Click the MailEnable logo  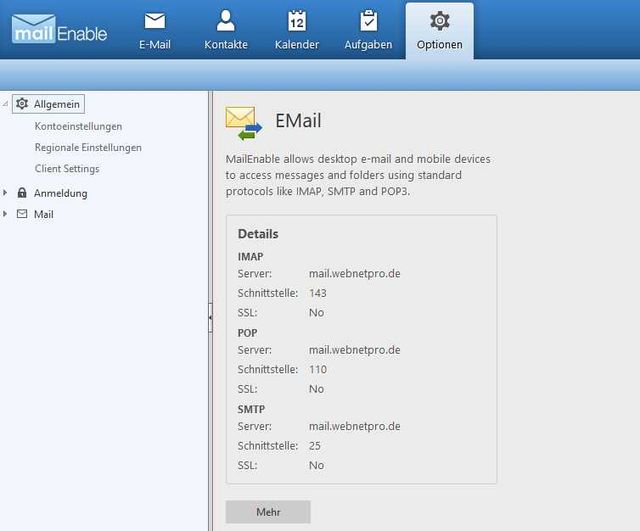click(59, 29)
